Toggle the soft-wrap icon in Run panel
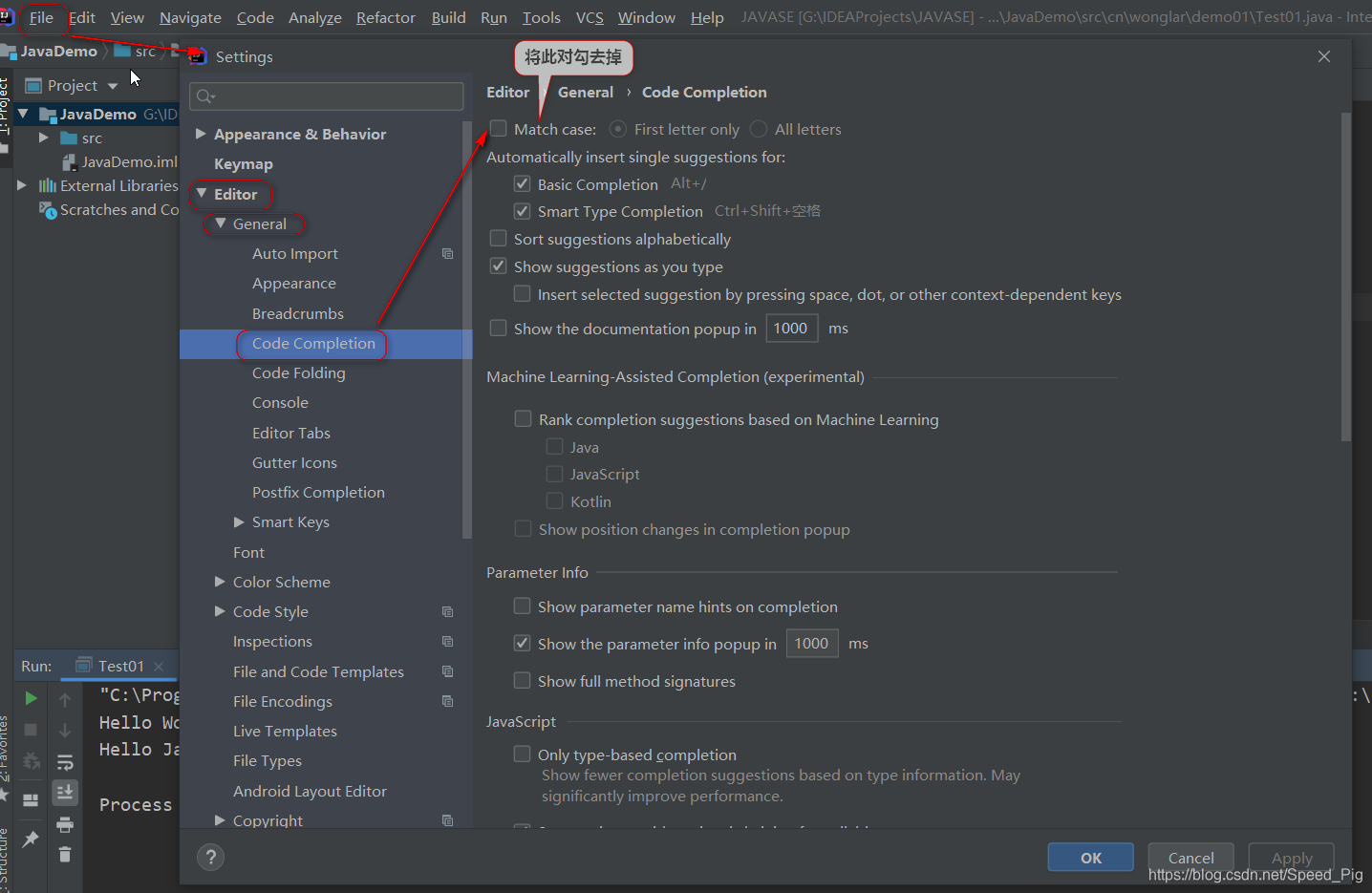The image size is (1372, 893). click(x=65, y=762)
